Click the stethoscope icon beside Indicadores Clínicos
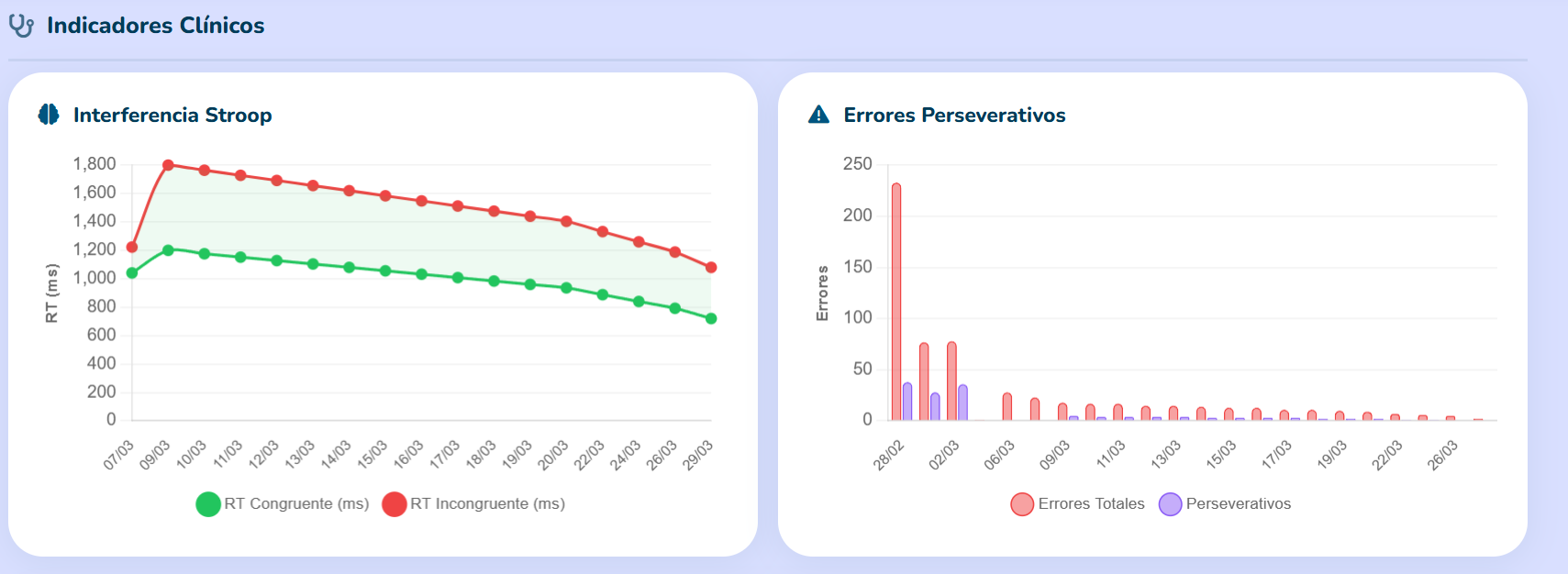The width and height of the screenshot is (1568, 574). (21, 26)
